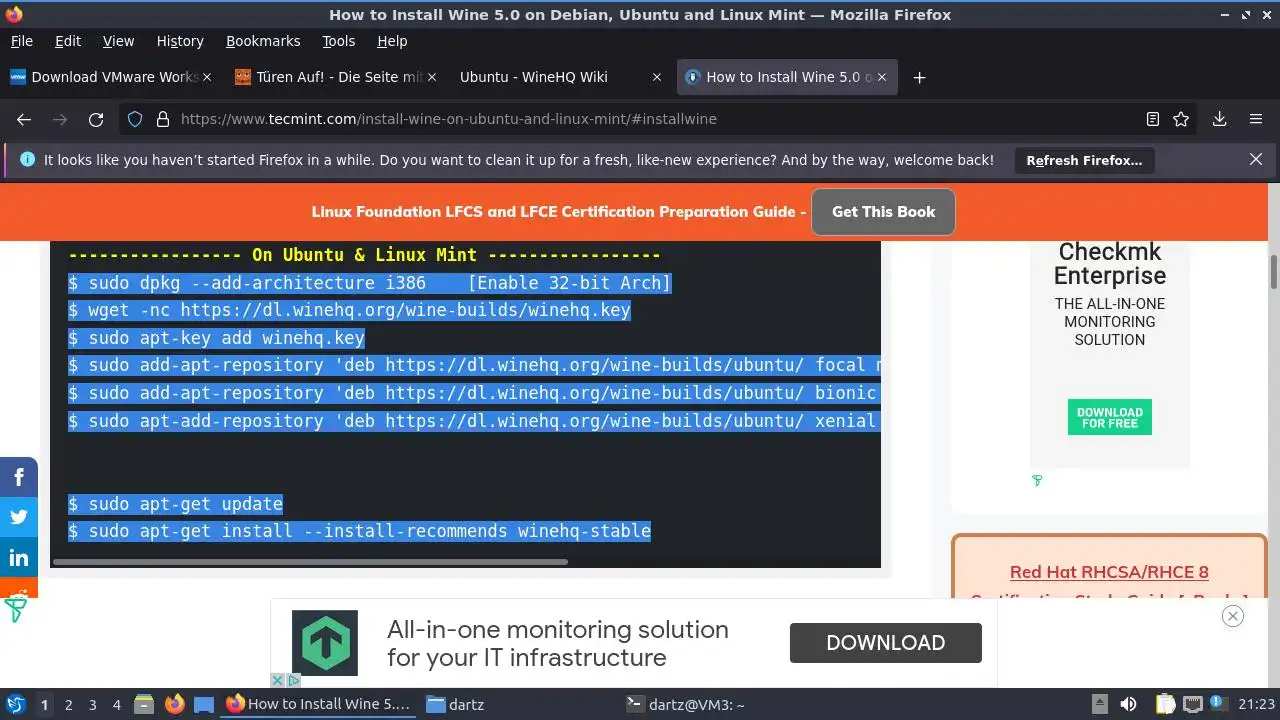Open the History menu
The height and width of the screenshot is (720, 1280).
180,41
